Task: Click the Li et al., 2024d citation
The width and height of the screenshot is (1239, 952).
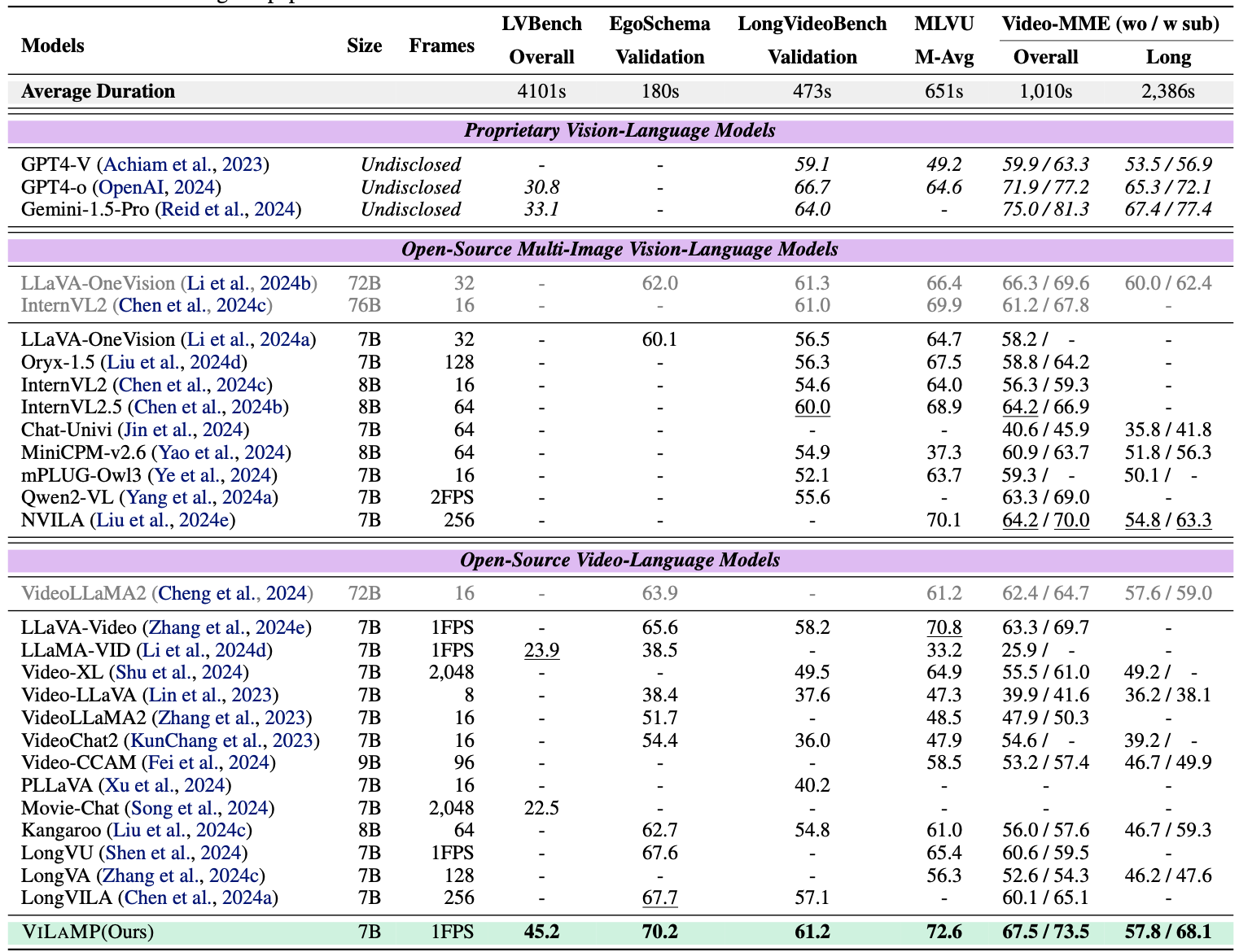Action: click(204, 650)
